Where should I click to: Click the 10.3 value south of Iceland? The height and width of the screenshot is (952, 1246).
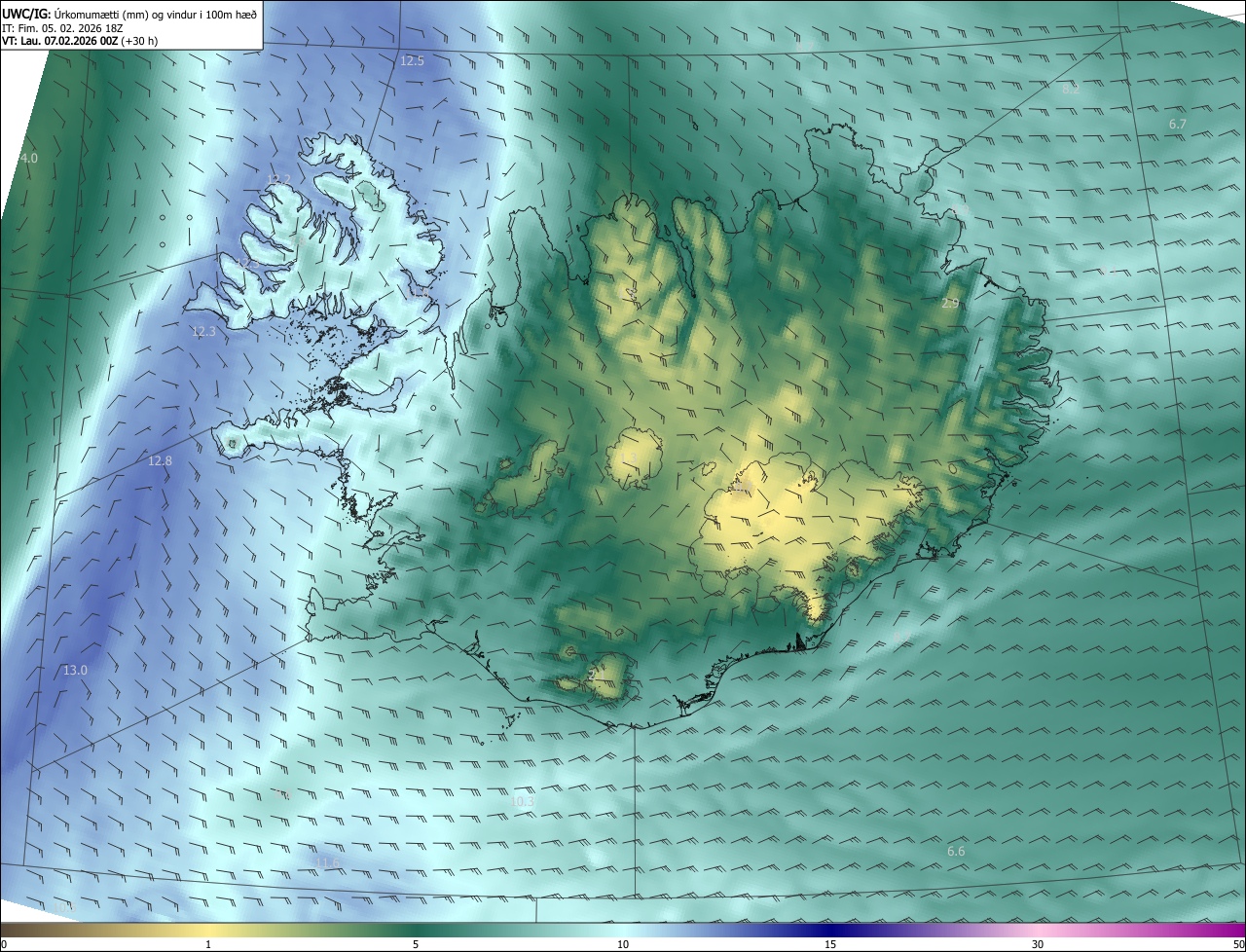point(523,801)
